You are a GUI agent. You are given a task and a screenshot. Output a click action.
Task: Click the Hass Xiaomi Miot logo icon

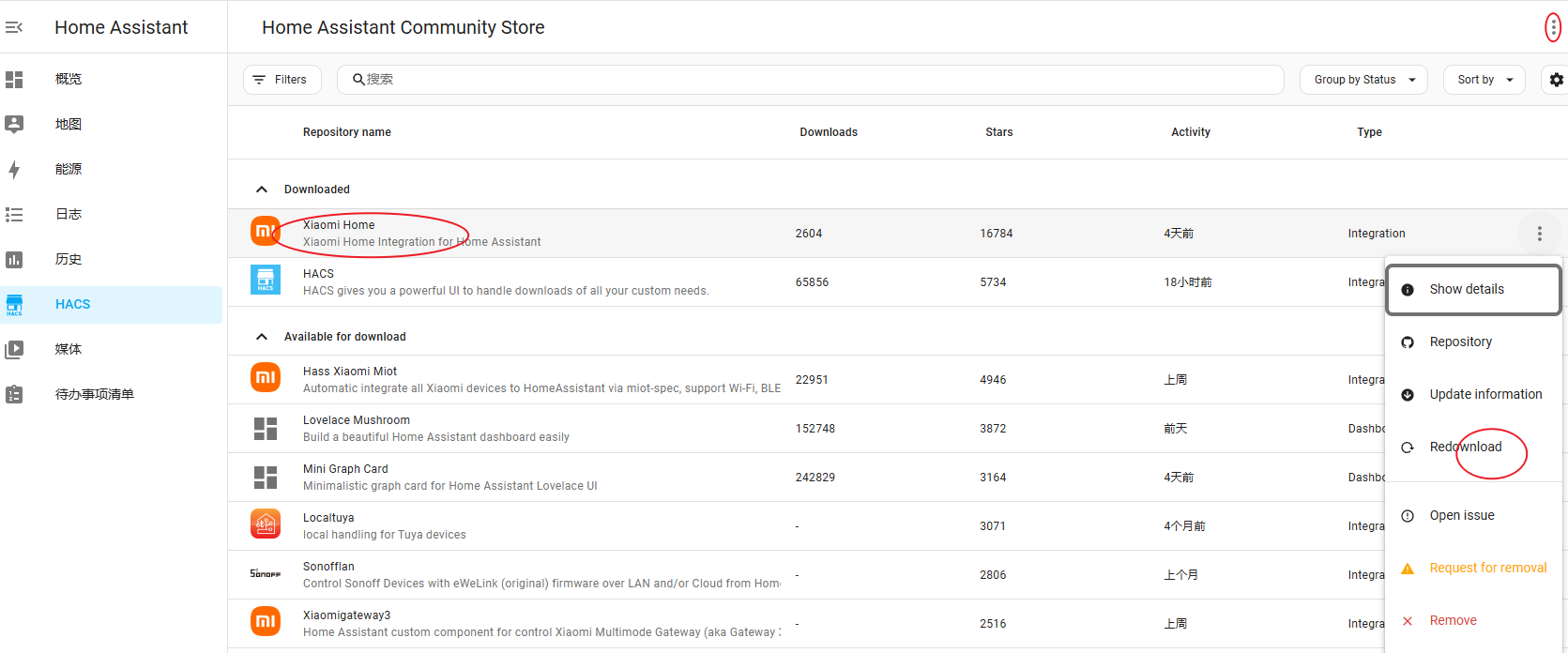tap(266, 377)
